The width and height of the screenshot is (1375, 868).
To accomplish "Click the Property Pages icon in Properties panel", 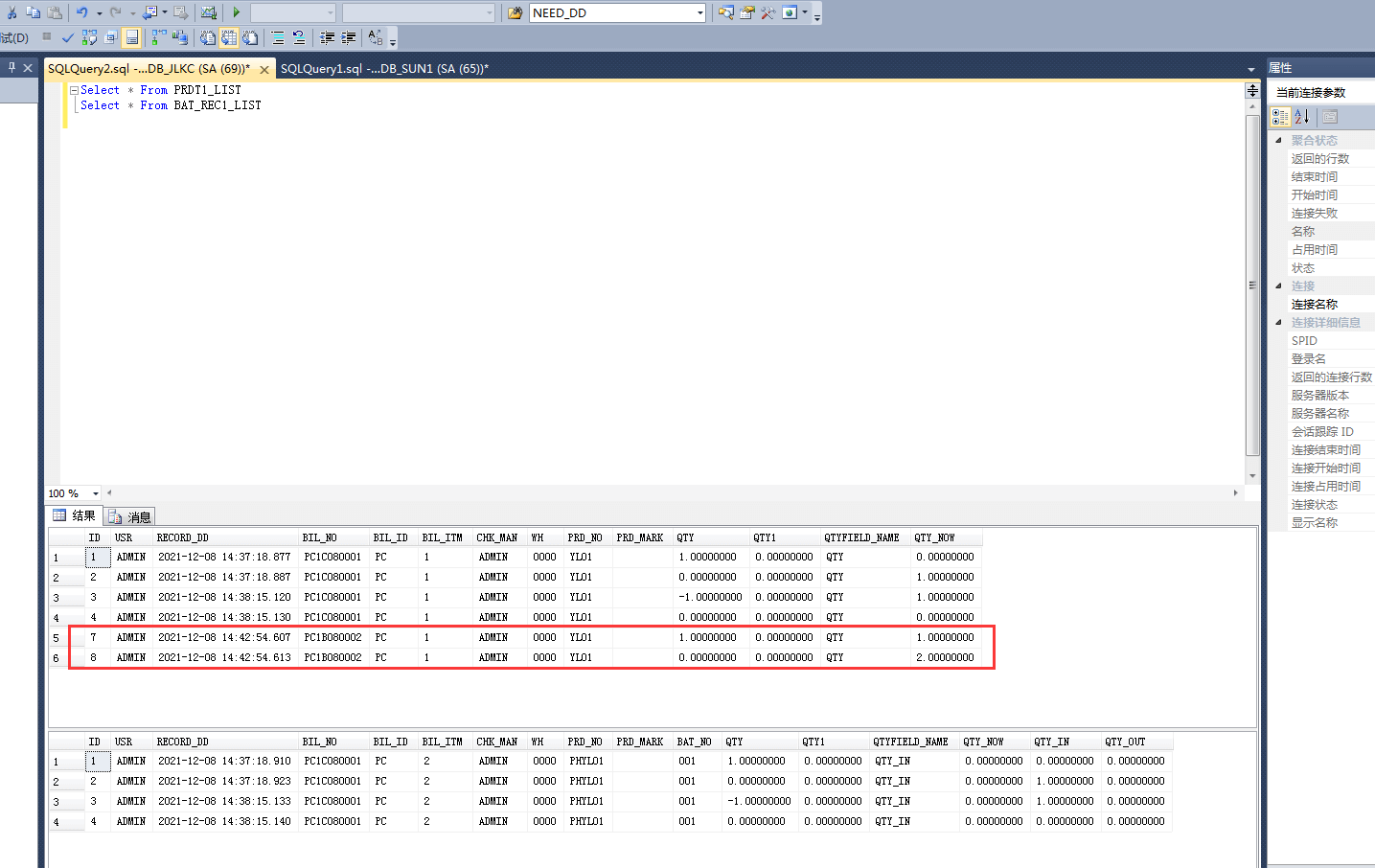I will click(x=1330, y=117).
